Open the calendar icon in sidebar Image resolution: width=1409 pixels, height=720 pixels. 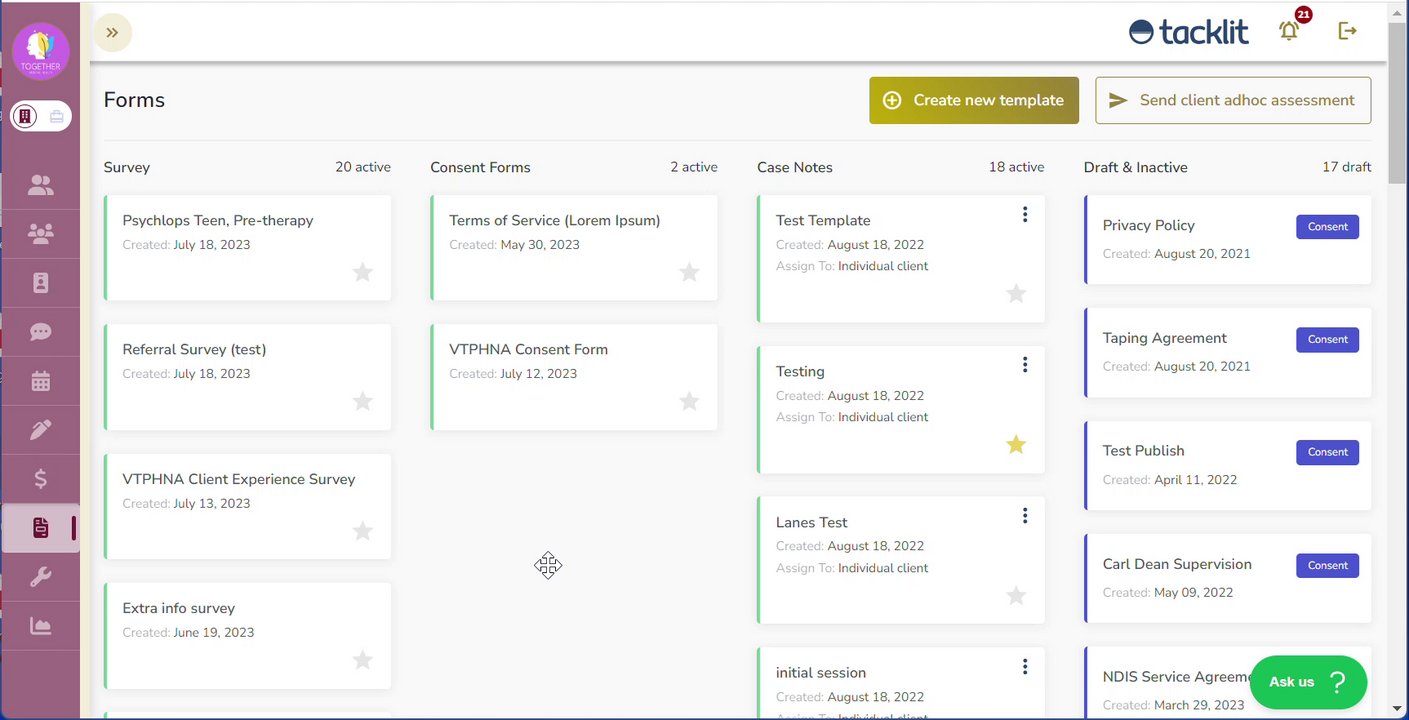pyautogui.click(x=41, y=381)
